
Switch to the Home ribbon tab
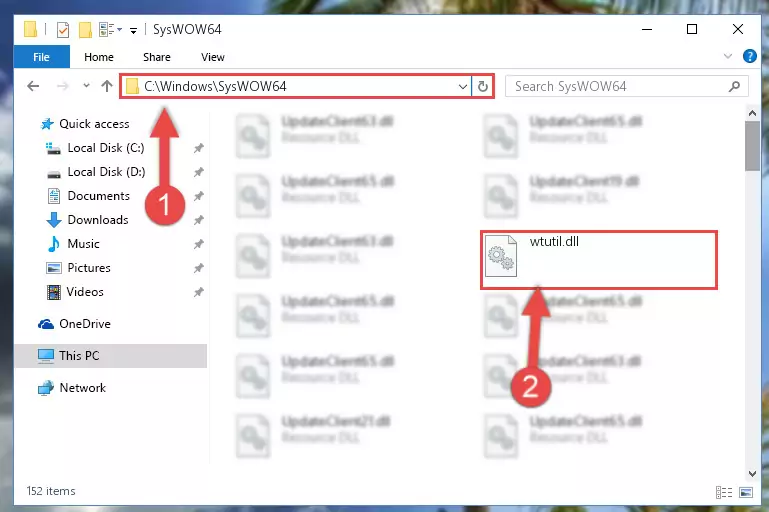pyautogui.click(x=99, y=57)
